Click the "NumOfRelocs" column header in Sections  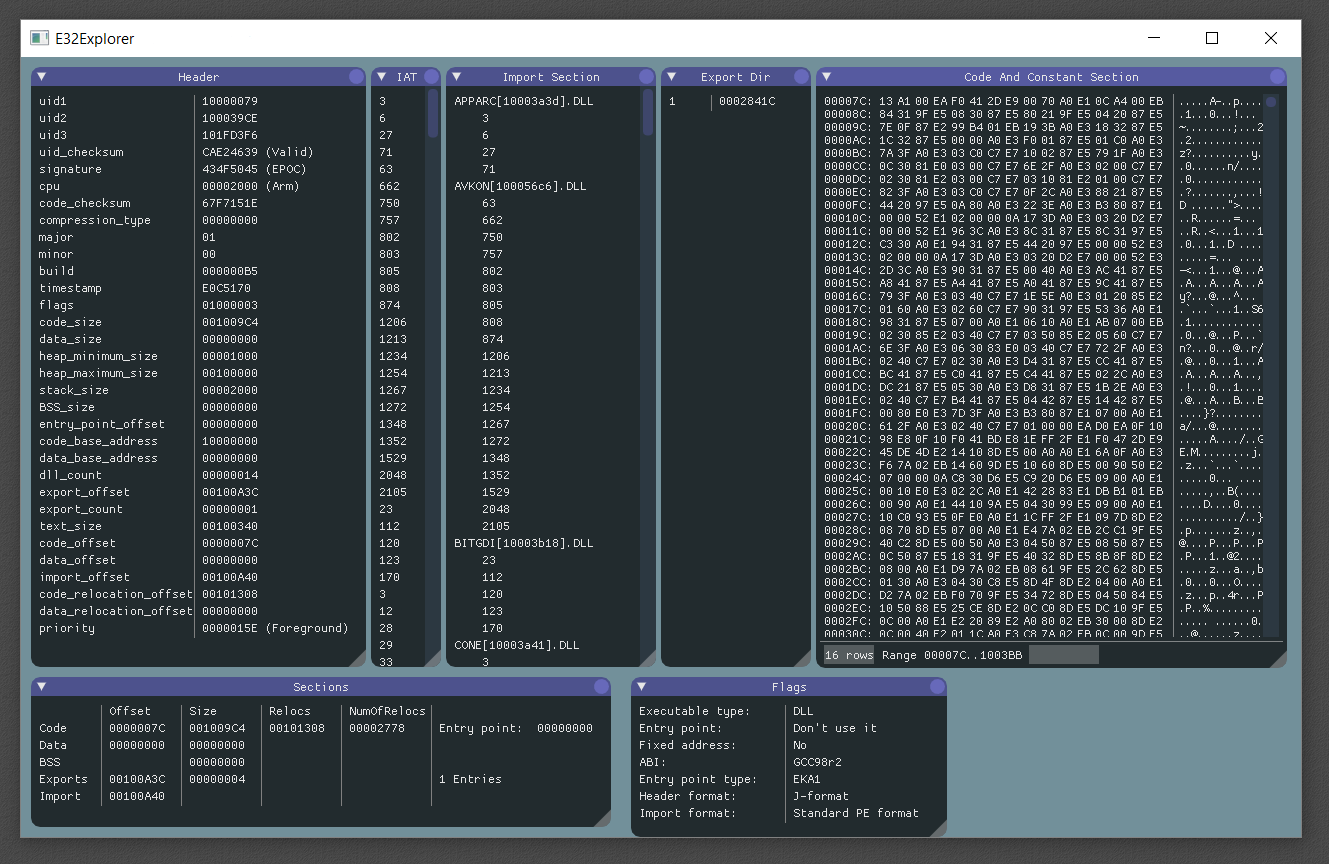click(387, 711)
